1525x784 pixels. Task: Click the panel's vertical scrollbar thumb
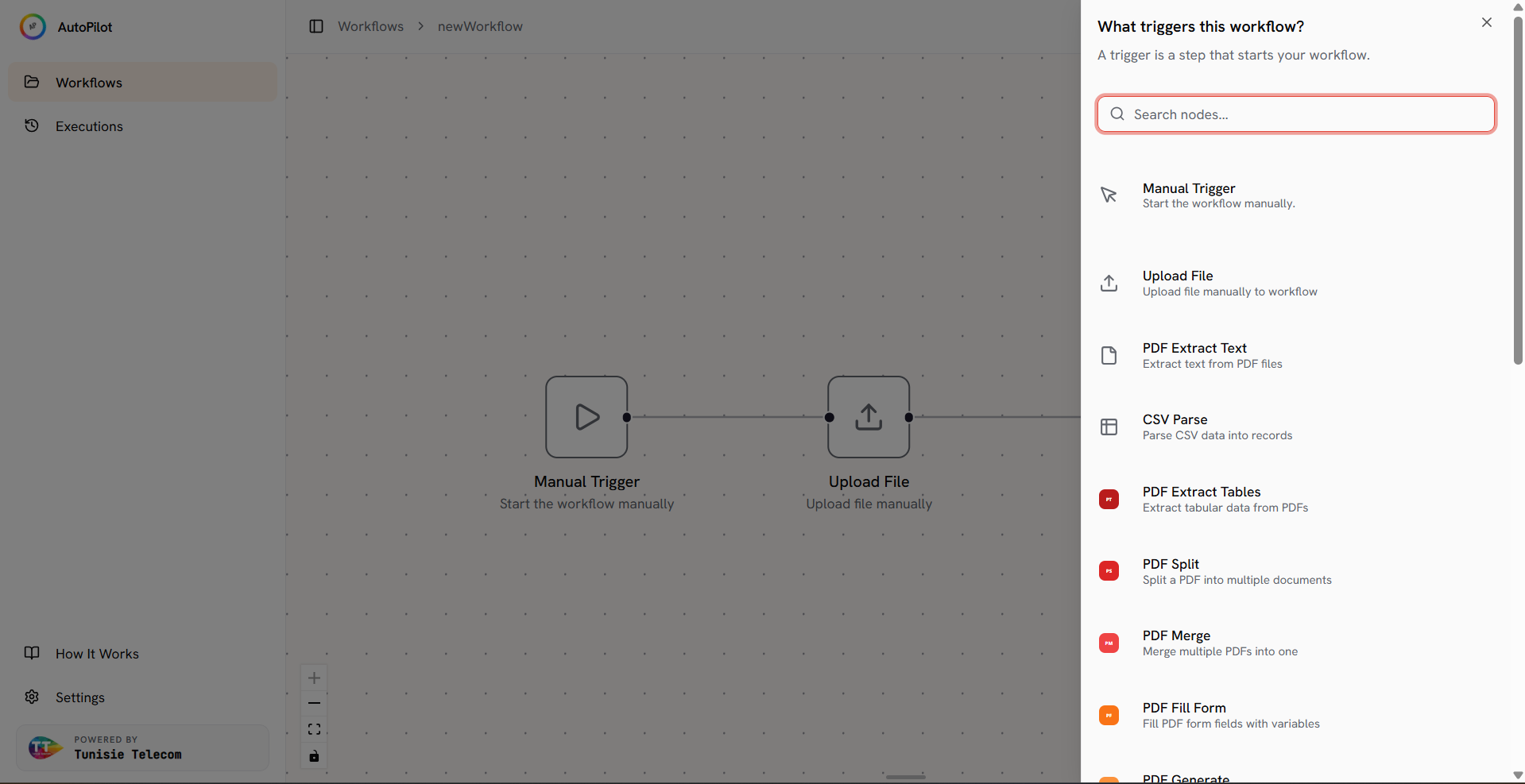[x=1518, y=190]
